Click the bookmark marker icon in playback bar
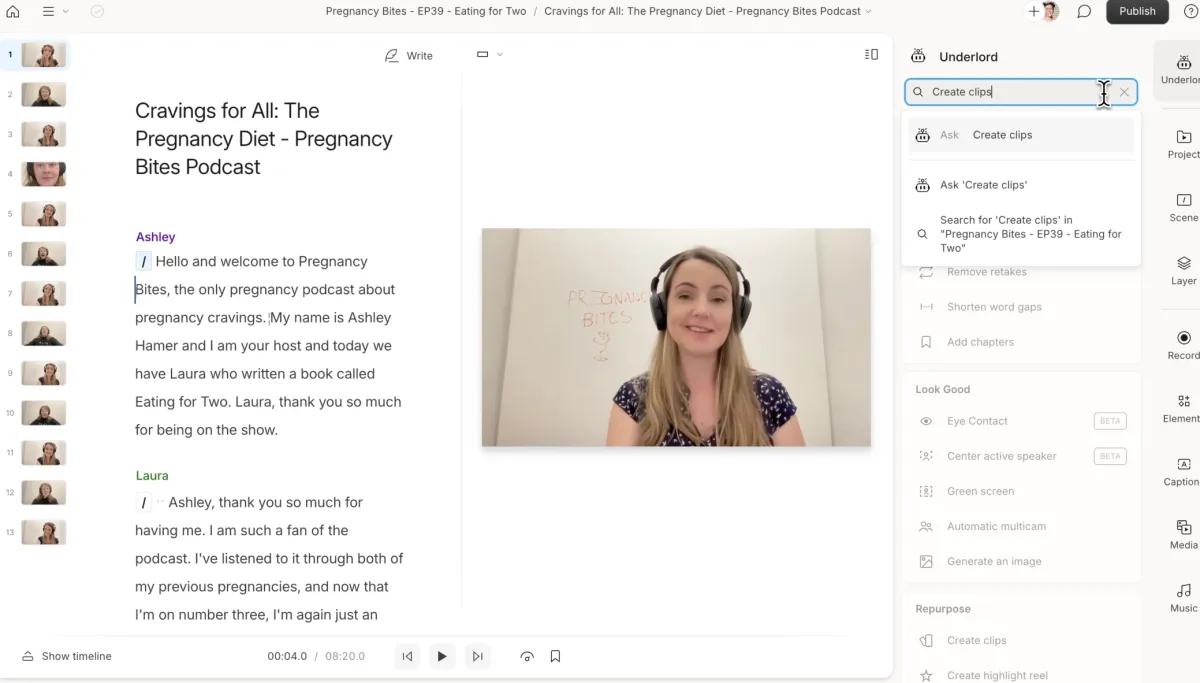The width and height of the screenshot is (1200, 683). [x=555, y=656]
